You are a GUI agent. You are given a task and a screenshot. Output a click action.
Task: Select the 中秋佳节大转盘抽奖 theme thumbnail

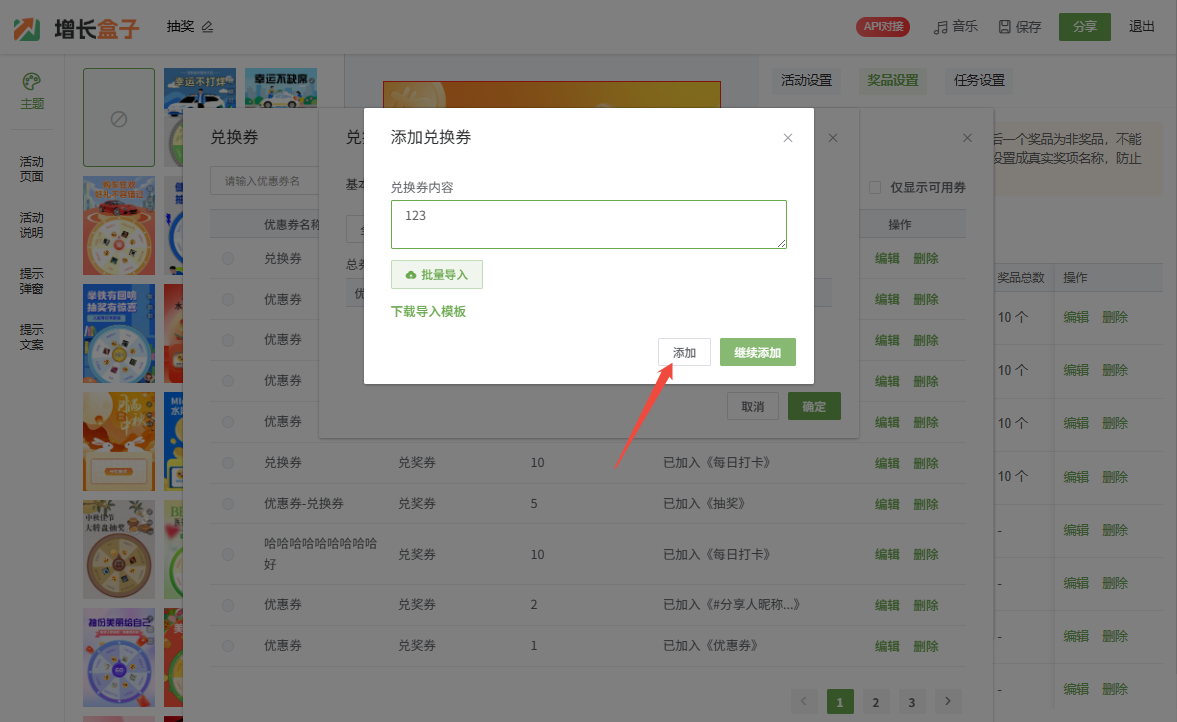pyautogui.click(x=119, y=549)
